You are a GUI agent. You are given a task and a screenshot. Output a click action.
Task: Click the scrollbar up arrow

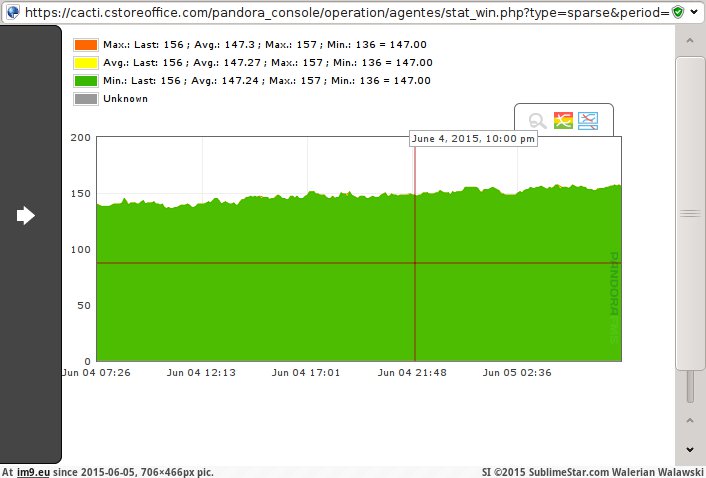tap(690, 40)
